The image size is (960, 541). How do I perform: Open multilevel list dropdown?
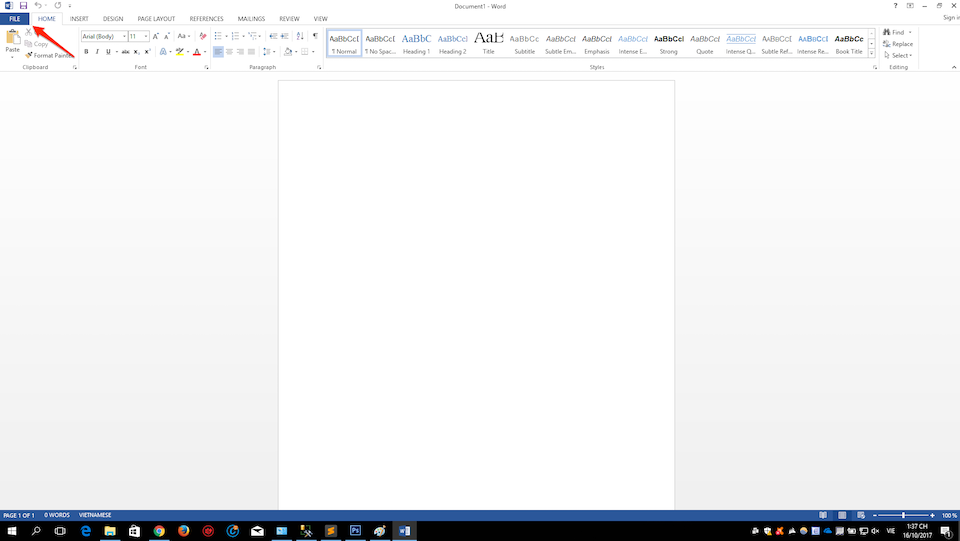260,36
